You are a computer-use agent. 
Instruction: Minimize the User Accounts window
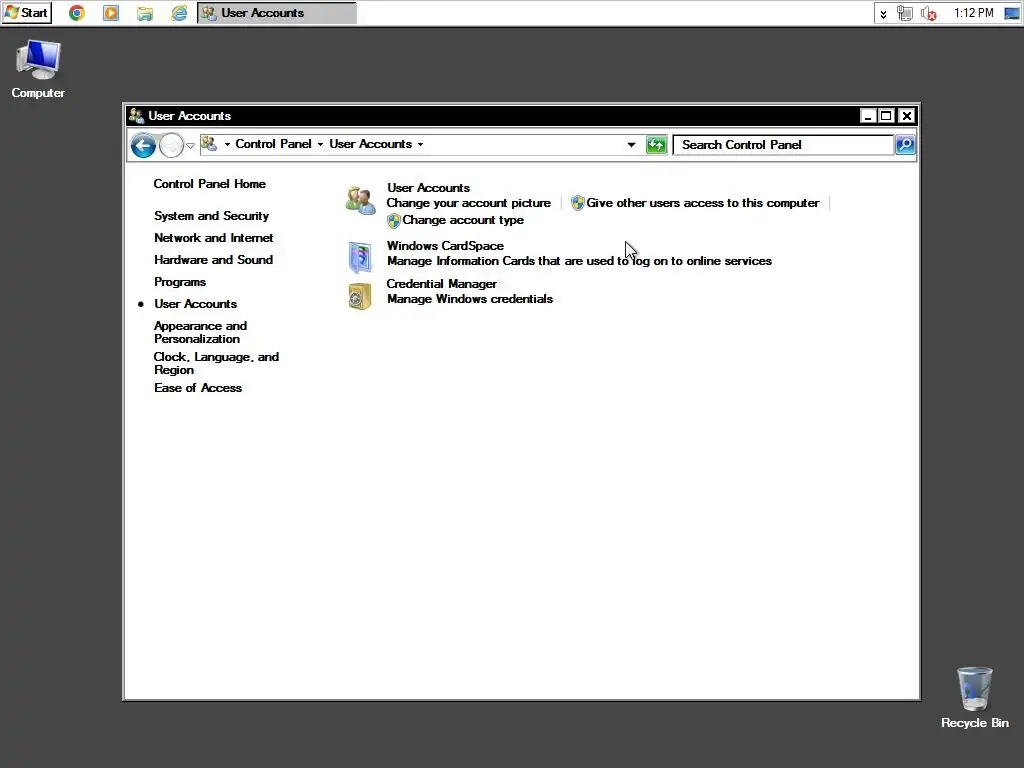click(x=867, y=116)
